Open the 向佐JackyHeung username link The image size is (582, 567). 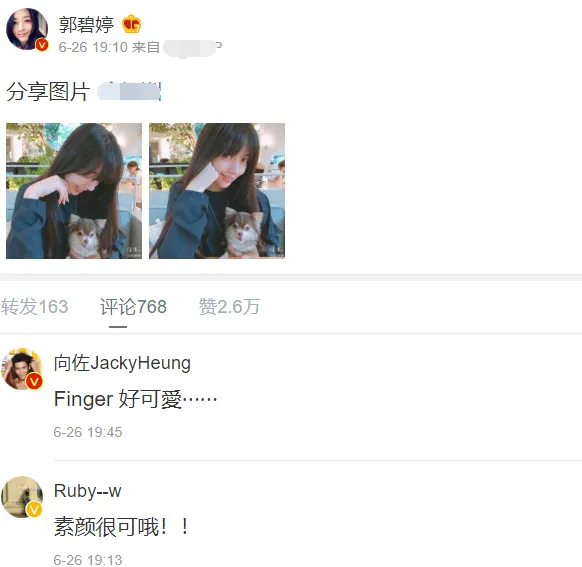(x=122, y=363)
